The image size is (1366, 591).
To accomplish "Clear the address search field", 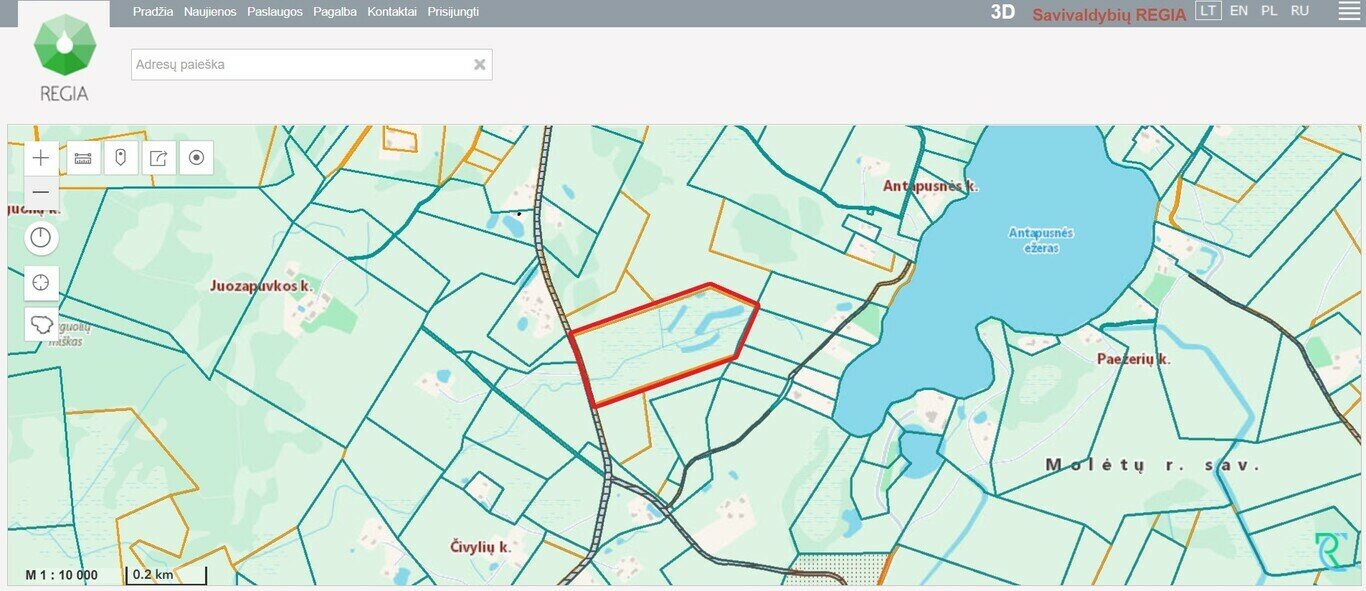I will click(479, 64).
